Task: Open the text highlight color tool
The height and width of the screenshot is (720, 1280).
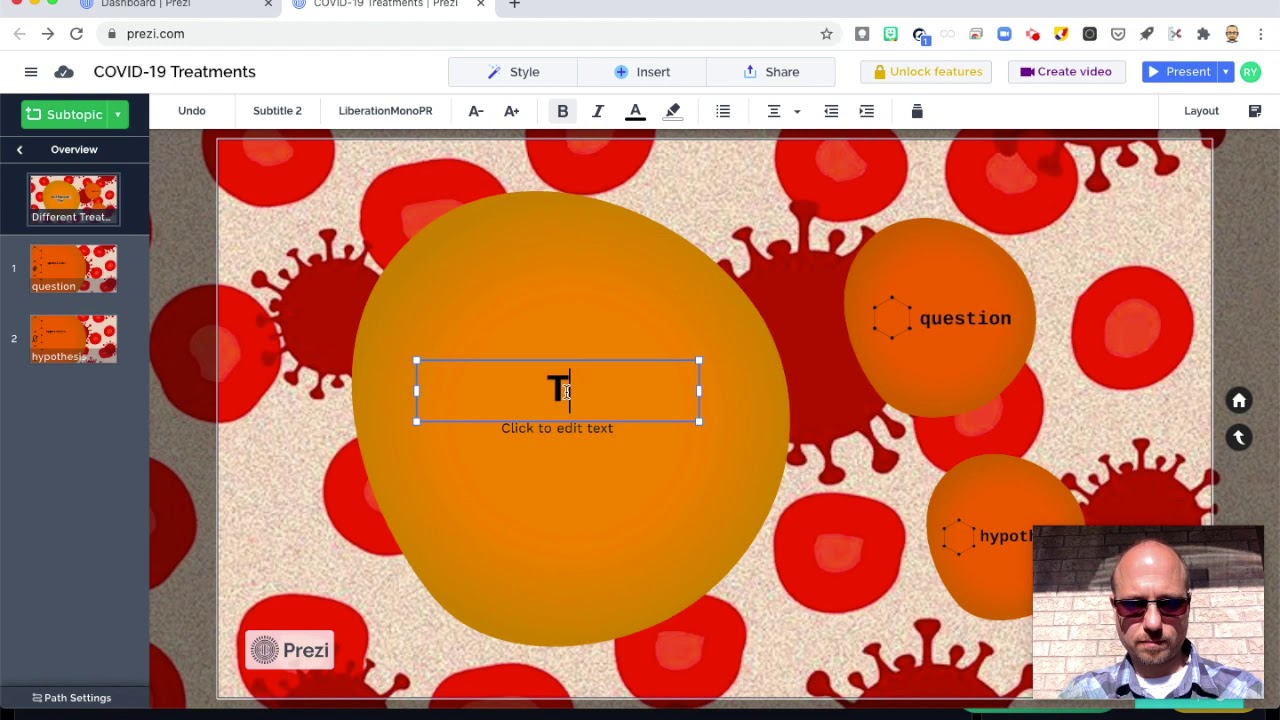Action: (x=673, y=112)
